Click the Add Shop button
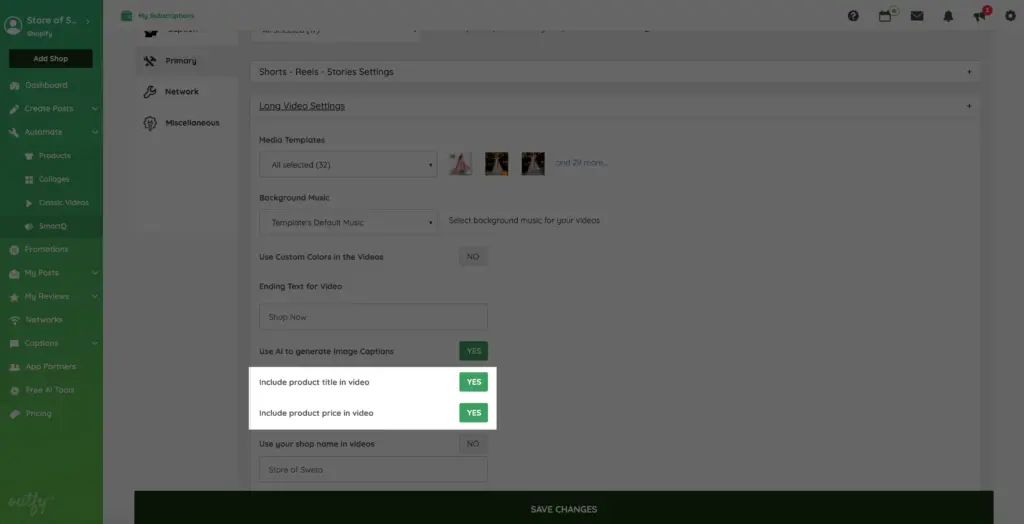Viewport: 1024px width, 524px height. coord(51,59)
